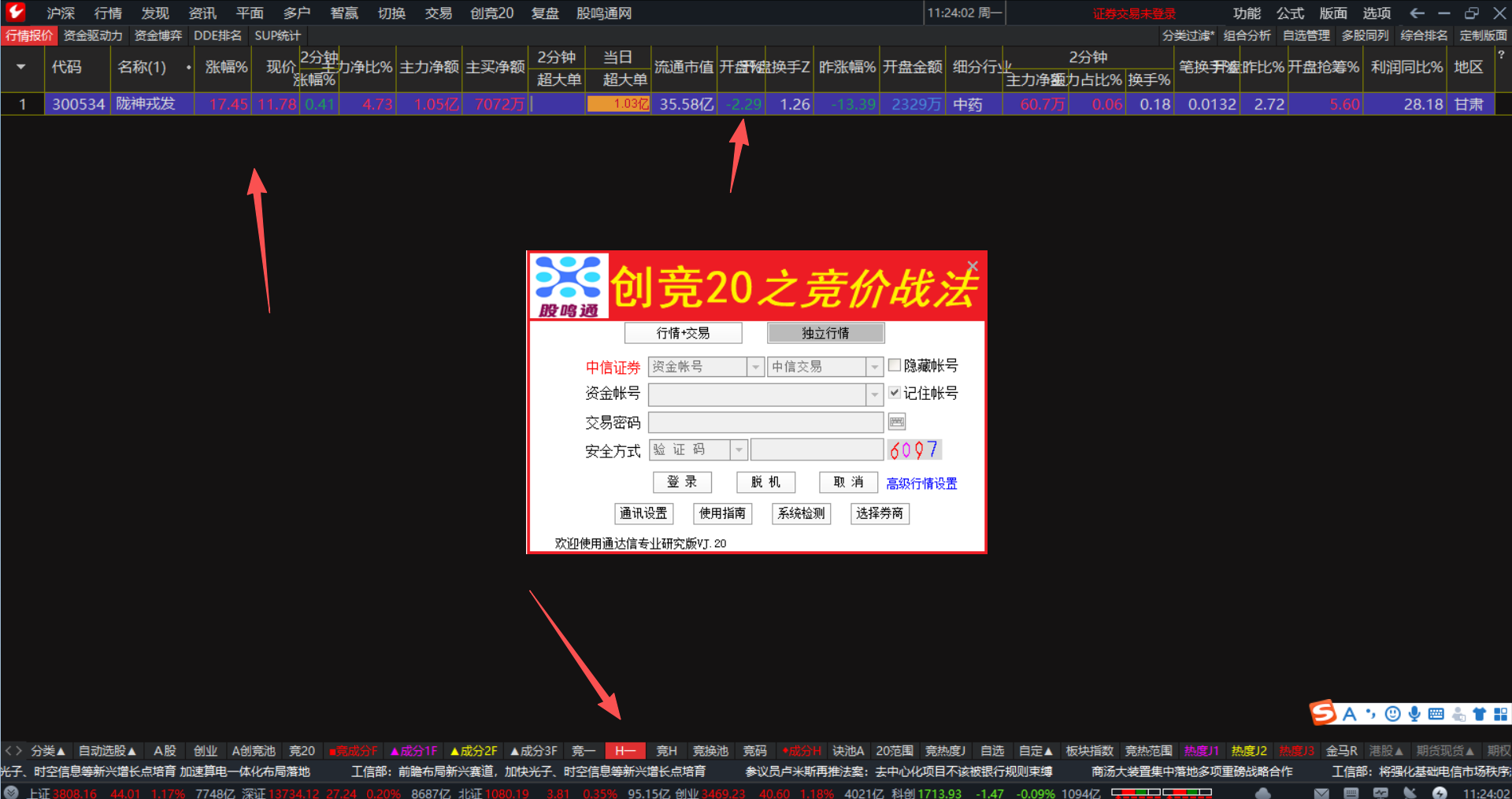The height and width of the screenshot is (799, 1512).
Task: Open the 公式 menu
Action: [1290, 13]
